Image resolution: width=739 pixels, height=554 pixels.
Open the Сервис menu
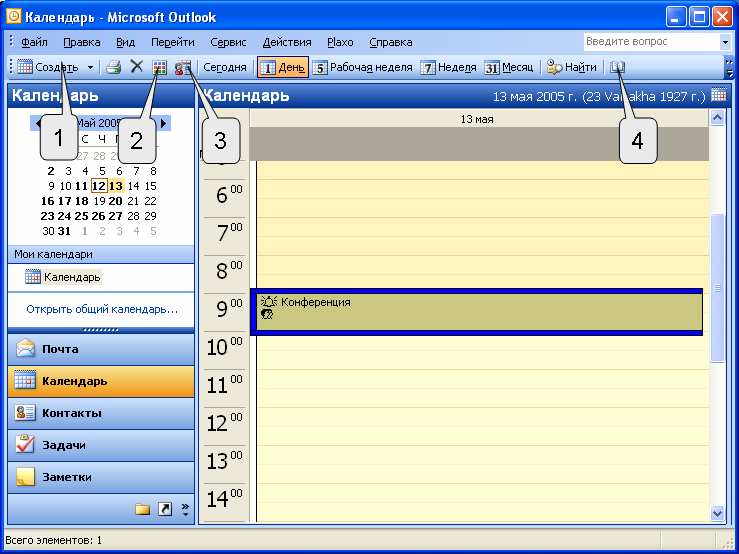(x=228, y=42)
